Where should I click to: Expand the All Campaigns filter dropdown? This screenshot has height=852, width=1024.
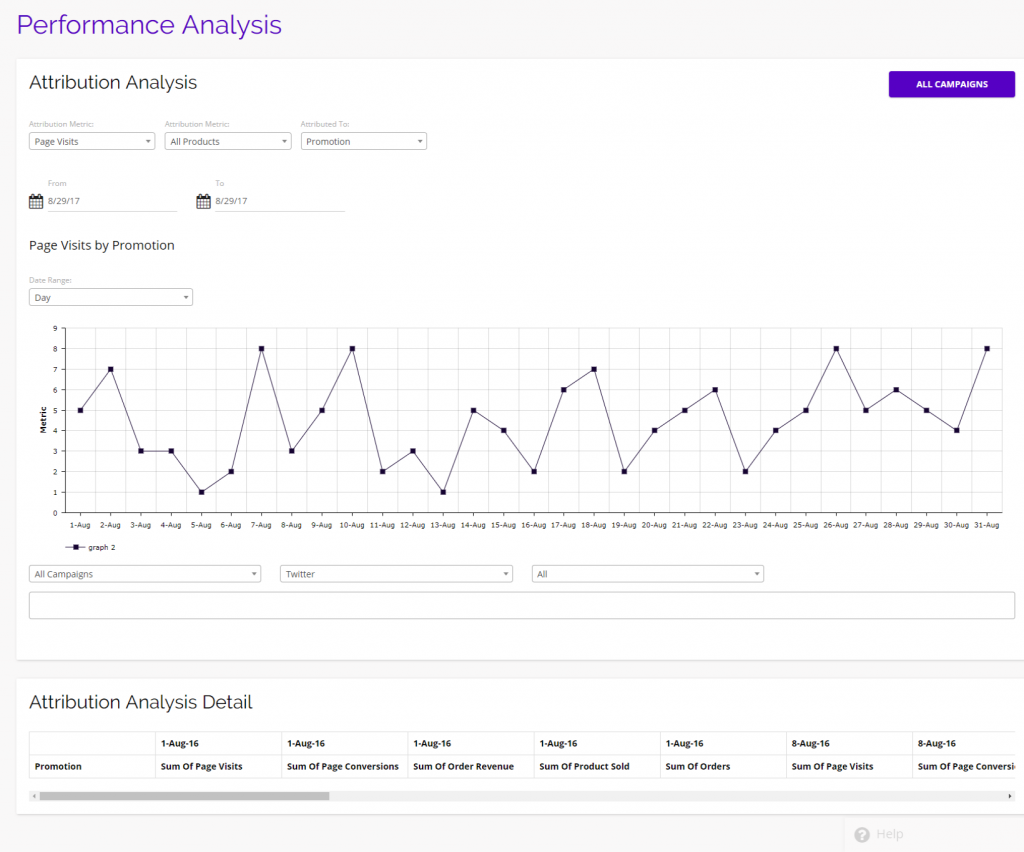coord(144,573)
